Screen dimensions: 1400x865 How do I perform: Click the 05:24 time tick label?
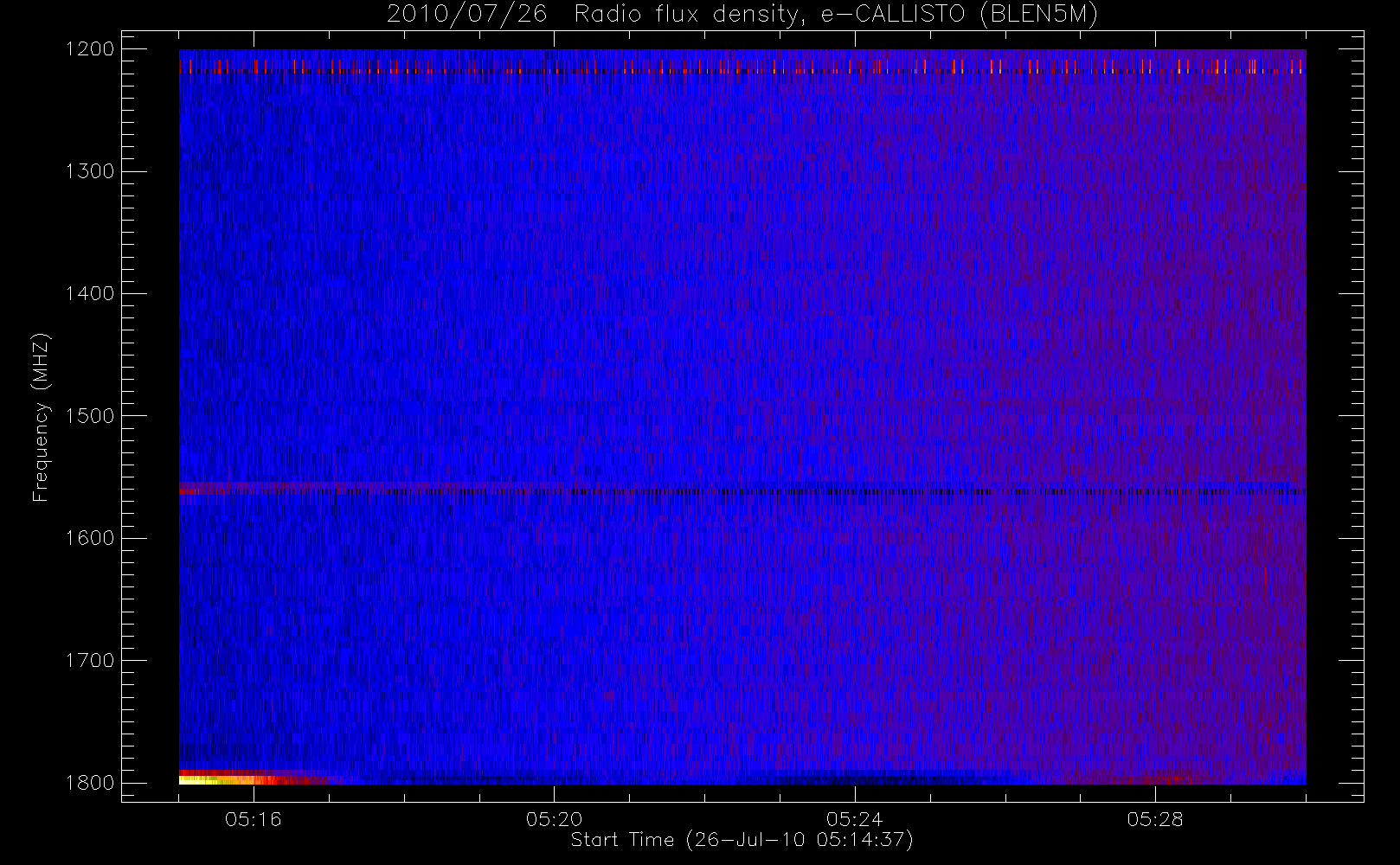pyautogui.click(x=854, y=819)
